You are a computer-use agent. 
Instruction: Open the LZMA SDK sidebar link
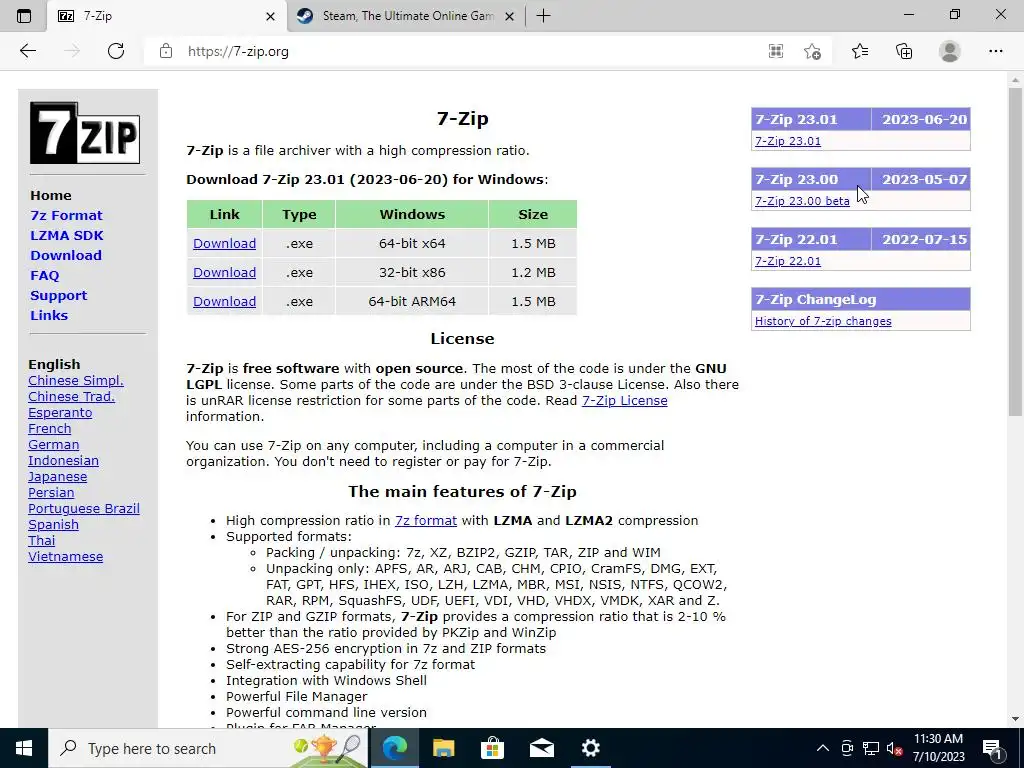67,235
